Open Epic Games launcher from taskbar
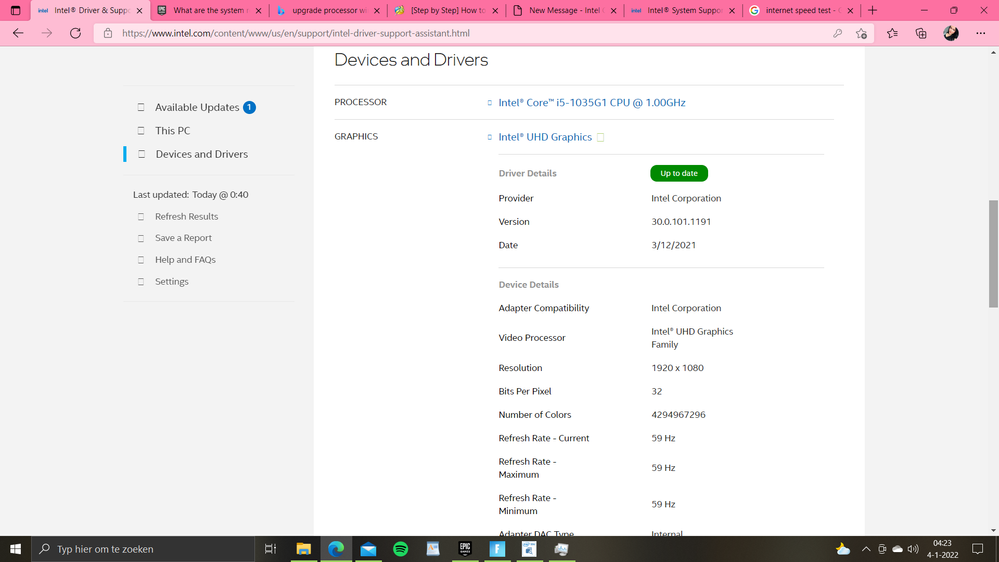The image size is (999, 562). (465, 549)
